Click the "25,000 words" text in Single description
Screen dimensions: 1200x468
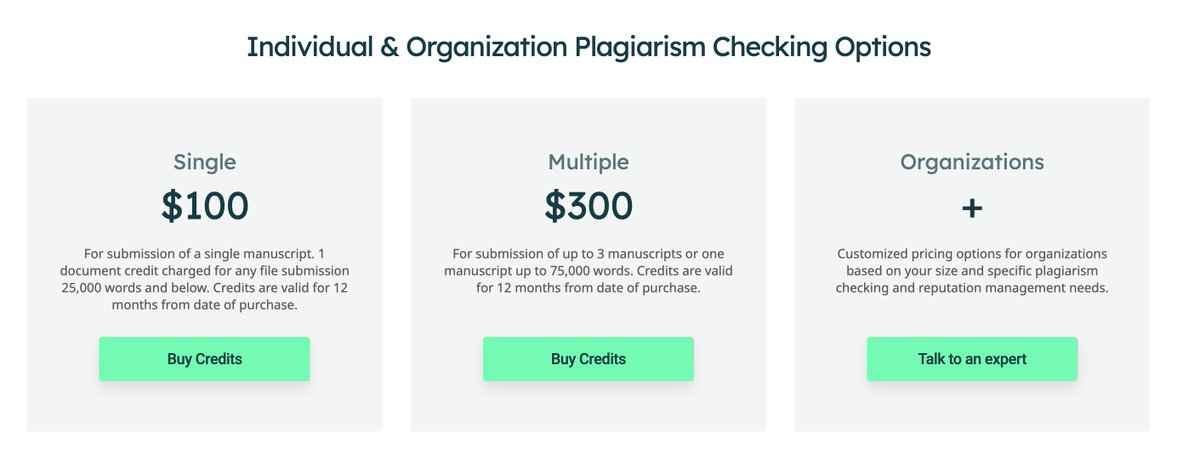click(x=105, y=288)
